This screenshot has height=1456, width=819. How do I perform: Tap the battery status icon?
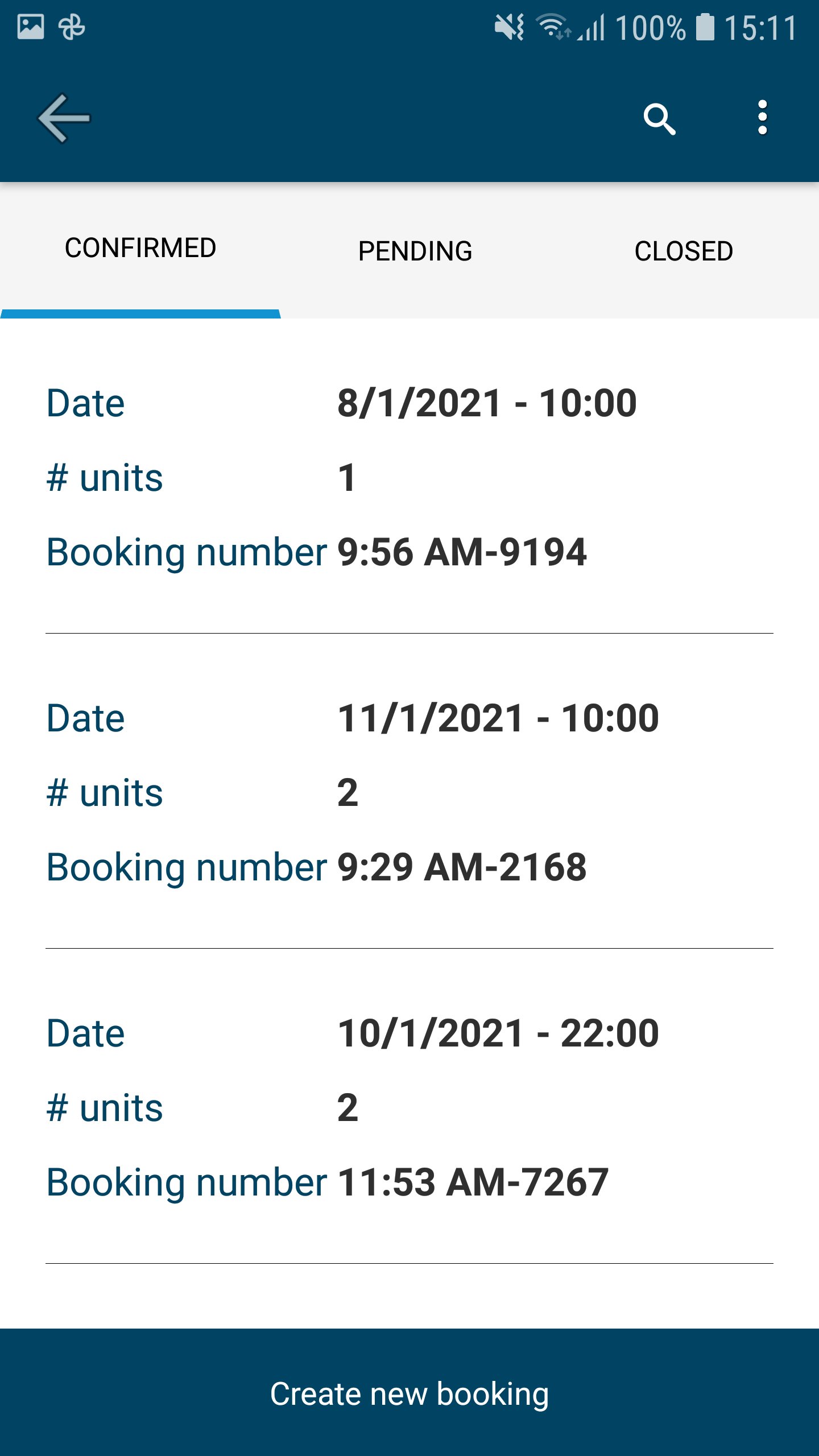(x=705, y=27)
